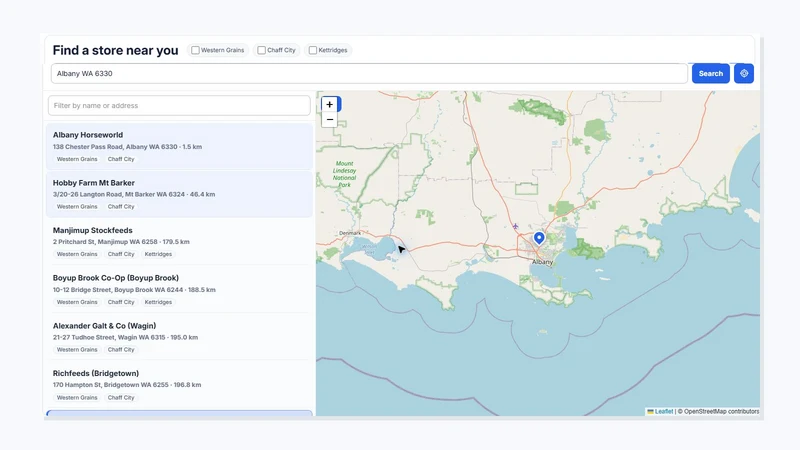This screenshot has height=450, width=800.
Task: Click the blue Albany map pin
Action: pos(539,238)
